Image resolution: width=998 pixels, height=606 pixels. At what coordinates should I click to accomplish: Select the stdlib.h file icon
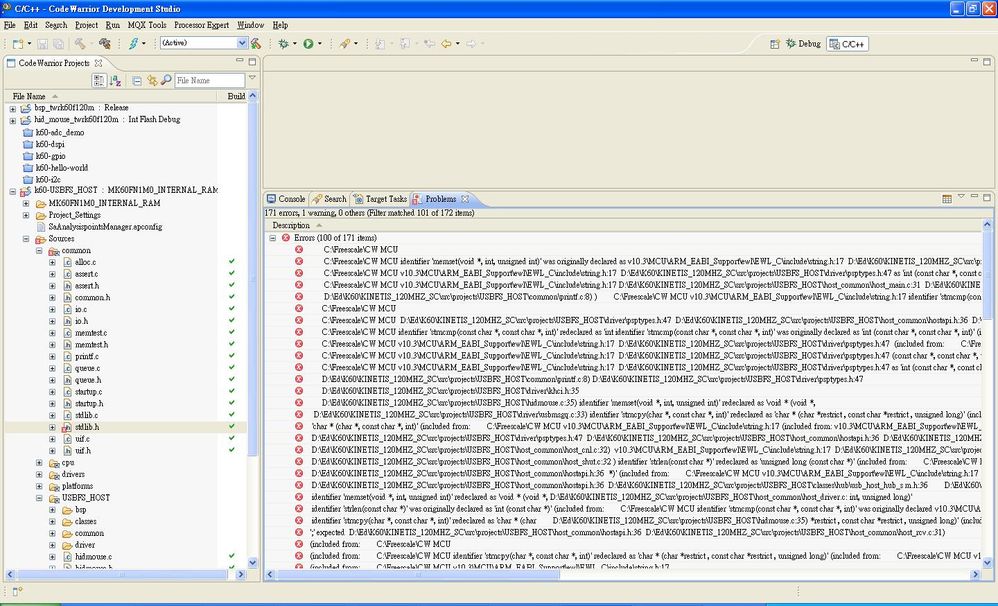[67, 427]
